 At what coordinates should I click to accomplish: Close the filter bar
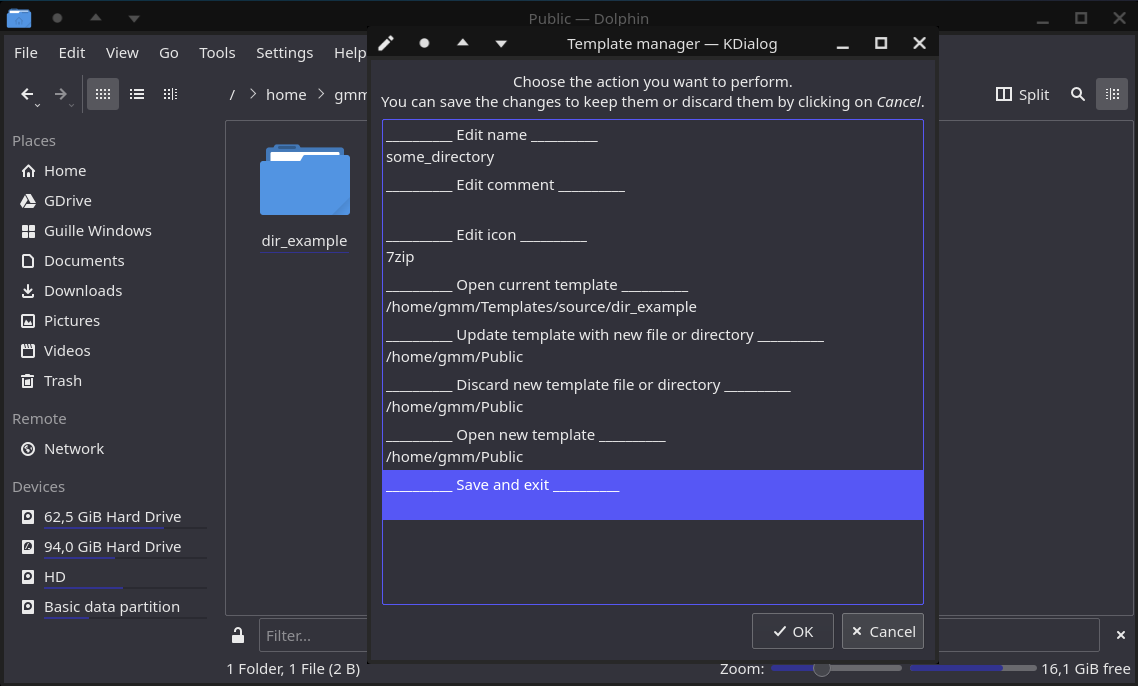click(x=1121, y=635)
